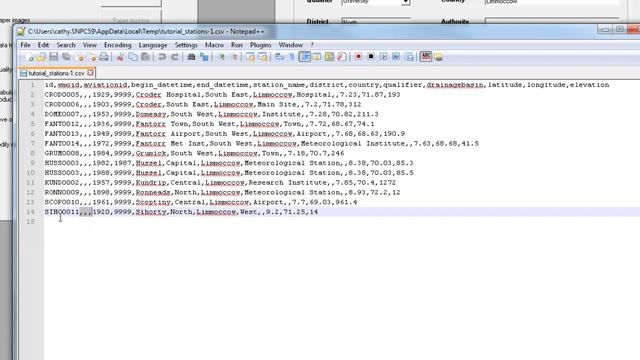The height and width of the screenshot is (360, 640).
Task: Open the View menu
Action: pyautogui.click(x=90, y=45)
